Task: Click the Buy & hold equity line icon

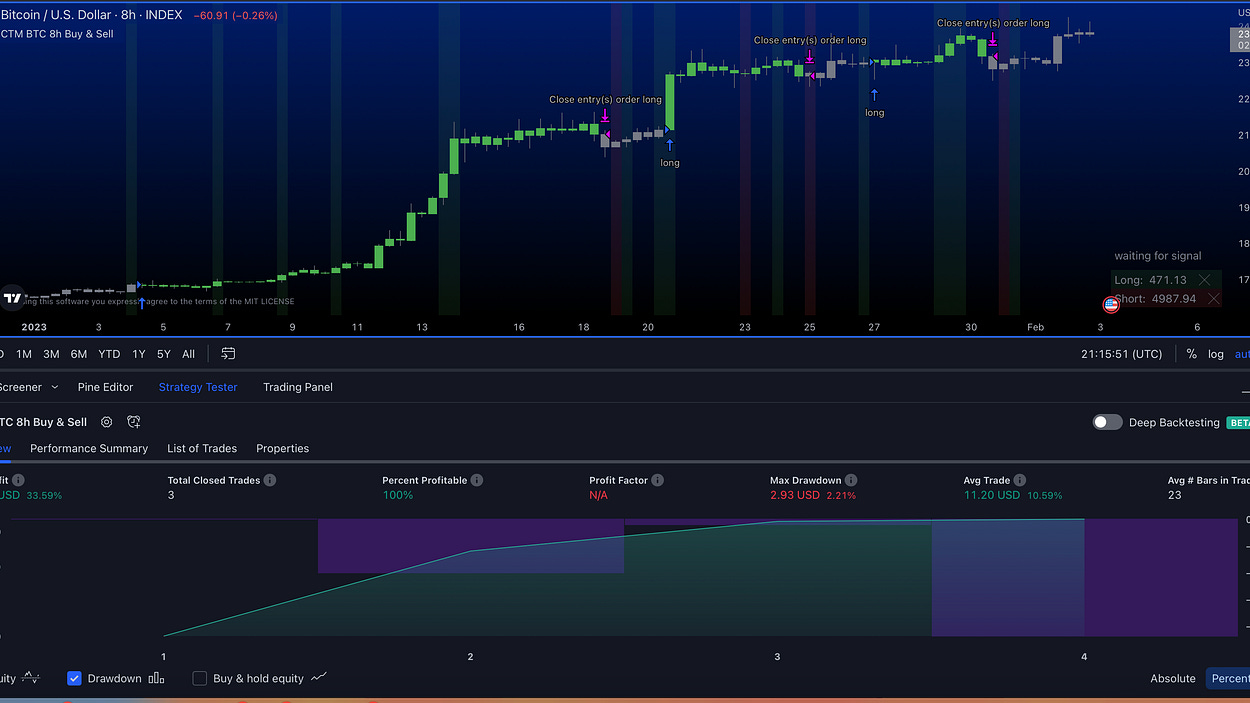Action: pos(319,678)
